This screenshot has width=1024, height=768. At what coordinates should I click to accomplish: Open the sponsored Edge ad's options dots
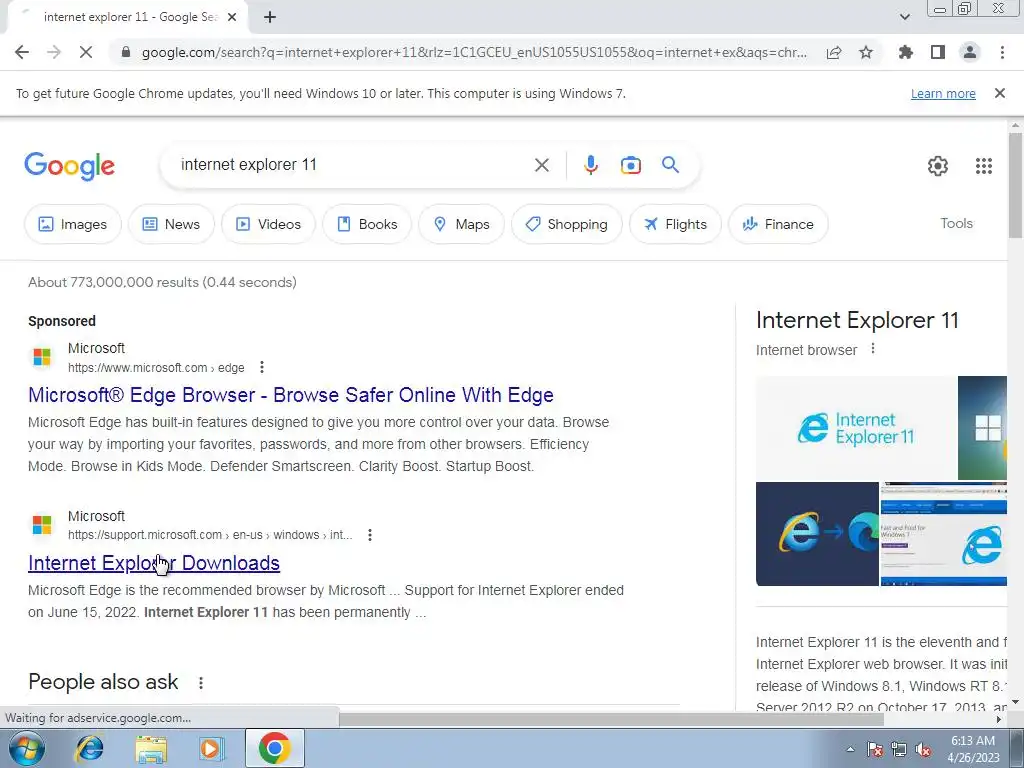pyautogui.click(x=262, y=367)
